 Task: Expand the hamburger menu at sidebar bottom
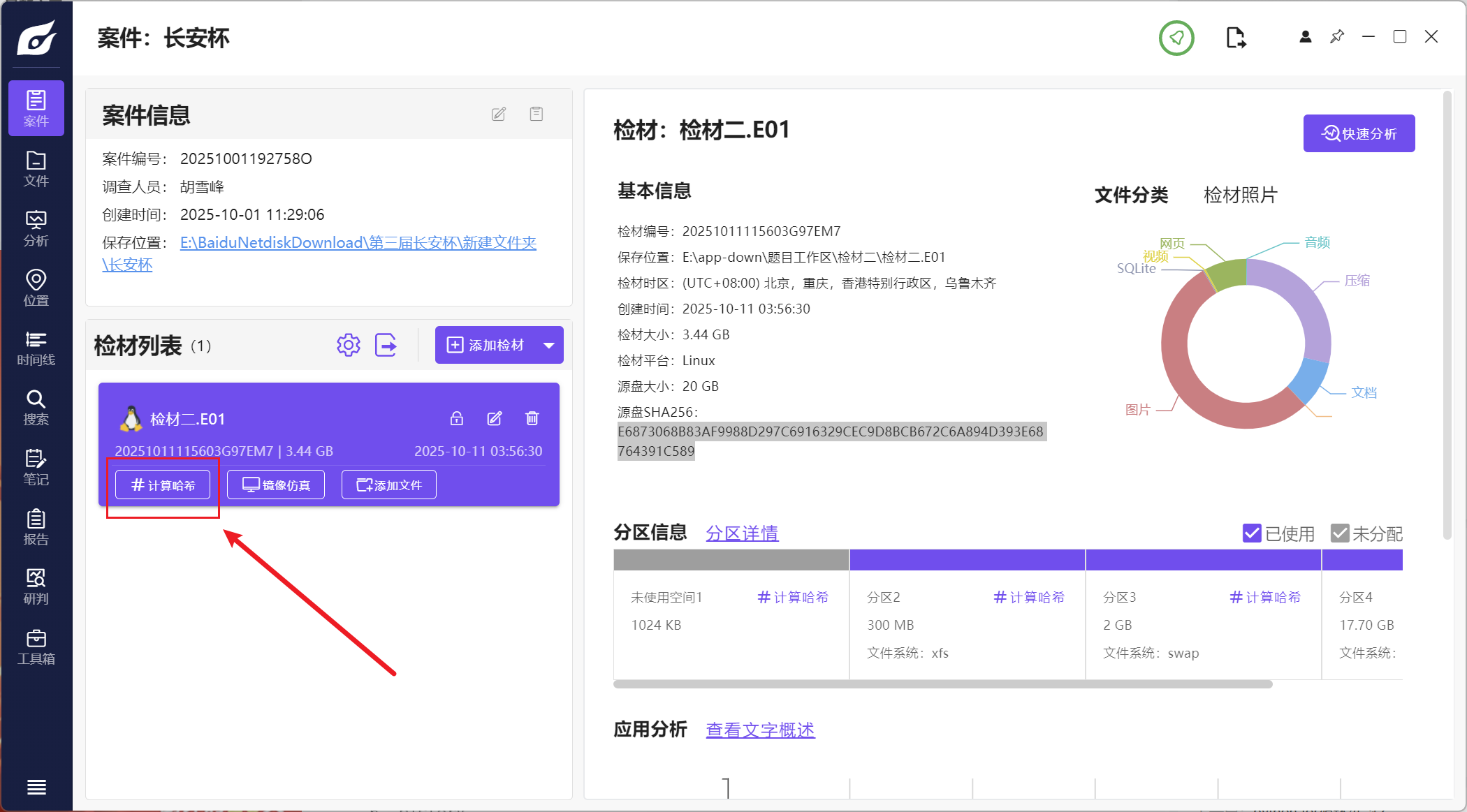(x=36, y=787)
